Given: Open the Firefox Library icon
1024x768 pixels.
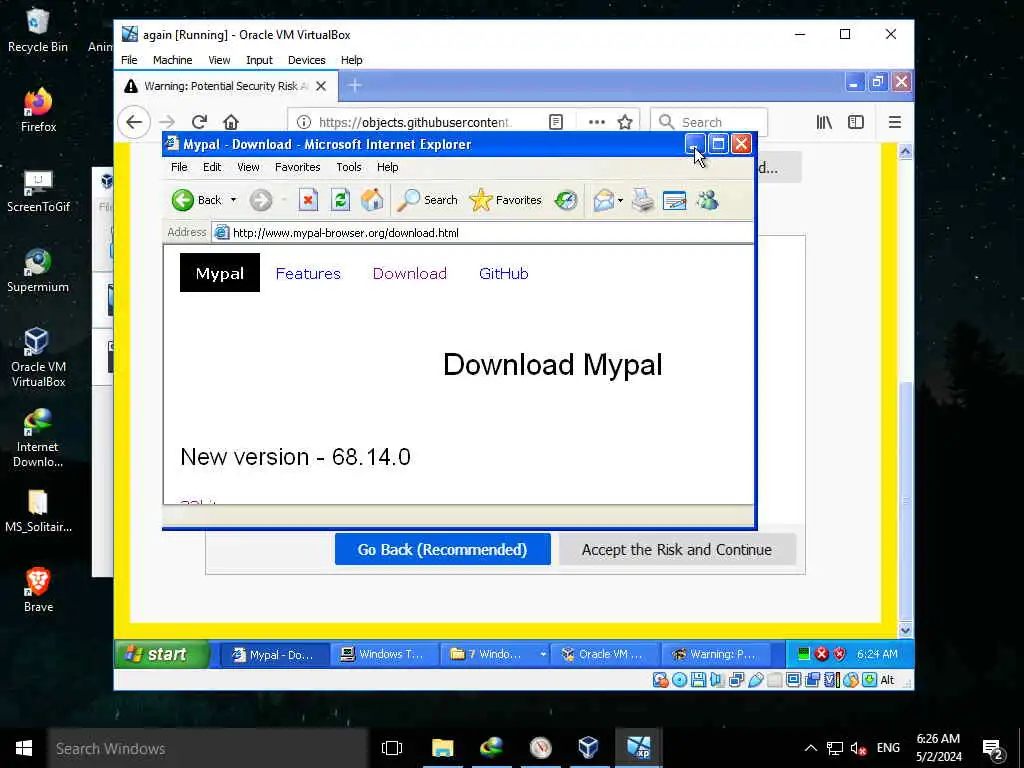Looking at the screenshot, I should pyautogui.click(x=824, y=122).
